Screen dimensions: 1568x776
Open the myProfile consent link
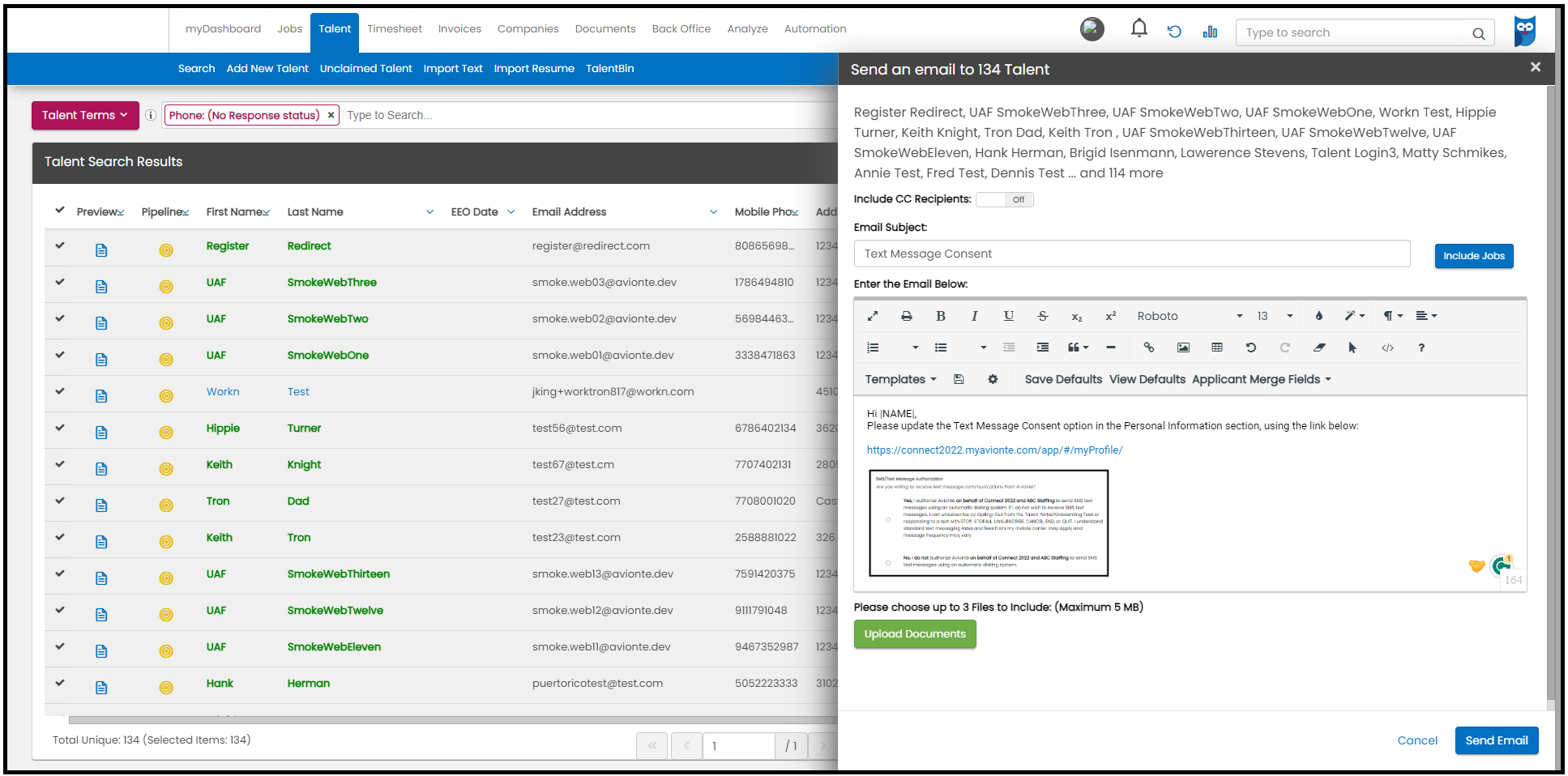coord(993,450)
